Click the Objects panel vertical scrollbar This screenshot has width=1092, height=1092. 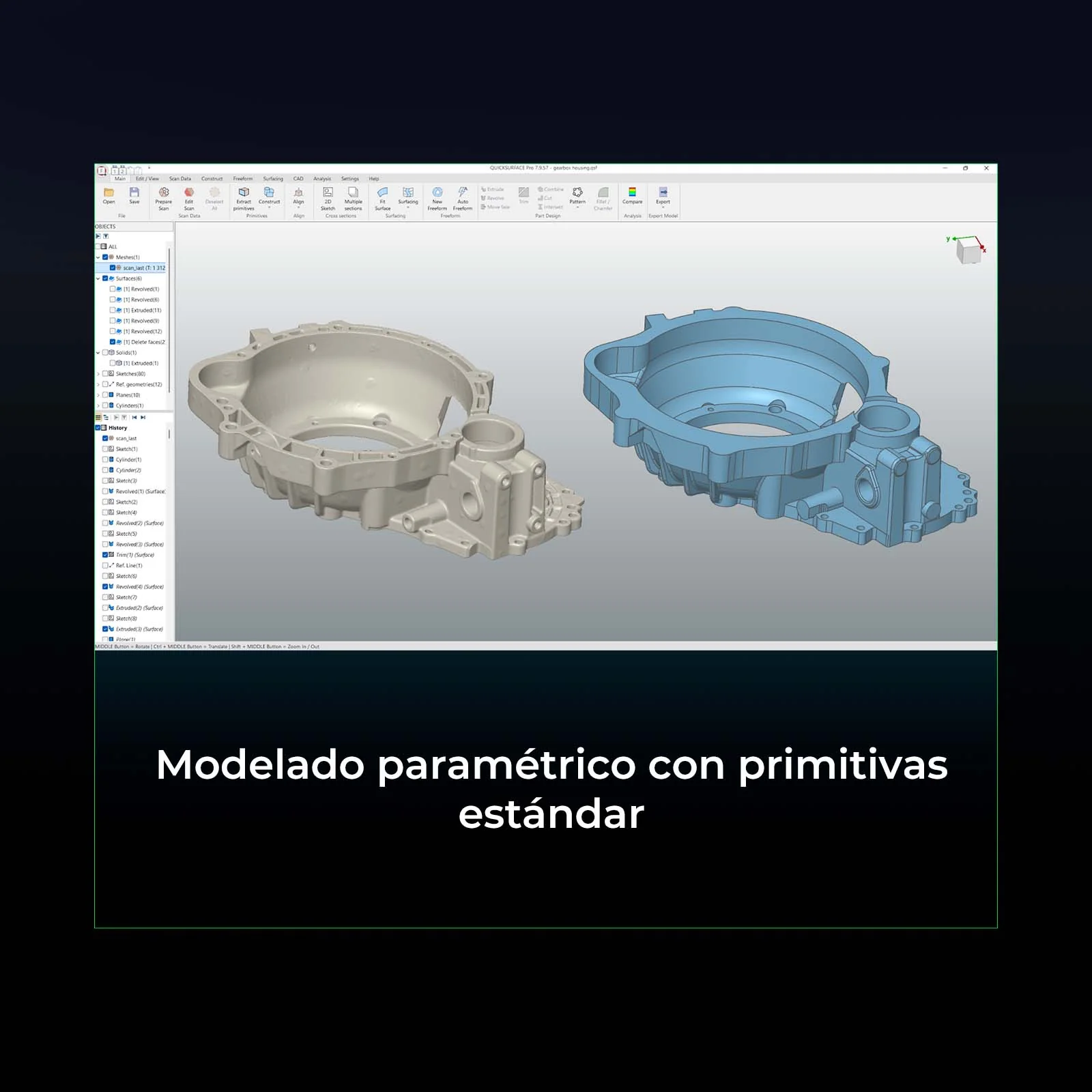pyautogui.click(x=169, y=321)
